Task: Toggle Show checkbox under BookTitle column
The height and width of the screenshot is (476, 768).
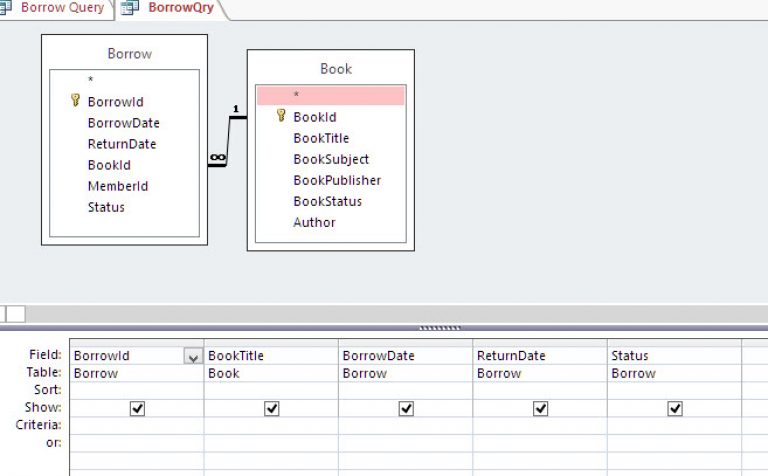Action: (271, 408)
